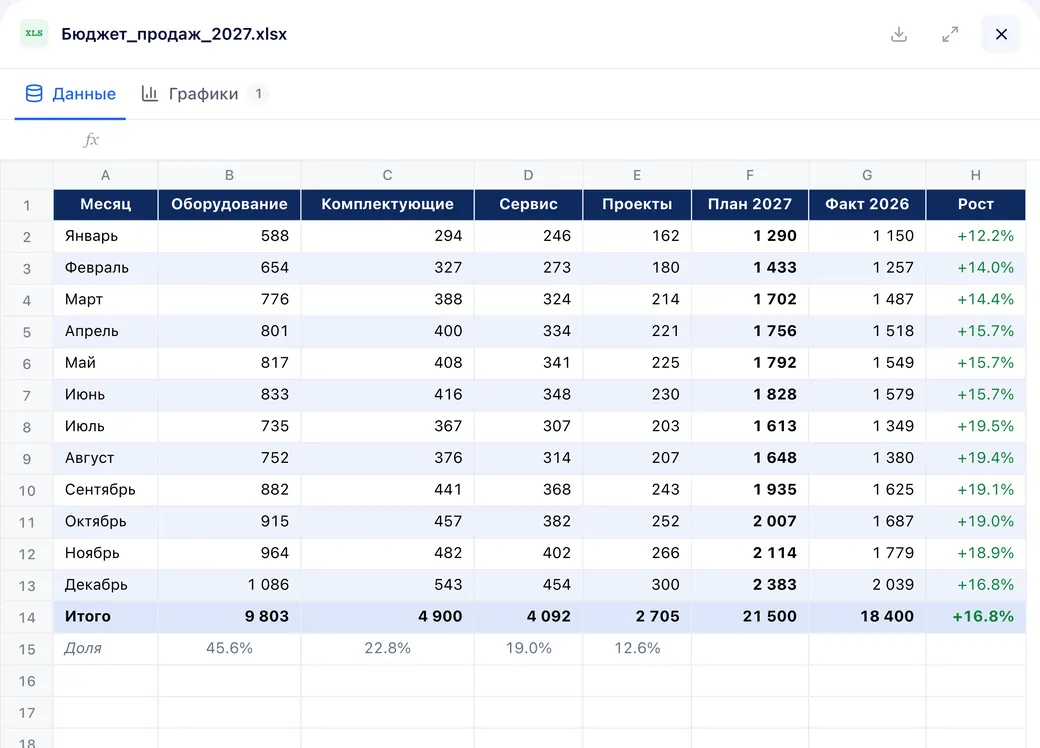Select the cell showing +19.5%
This screenshot has height=748, width=1040.
point(976,426)
